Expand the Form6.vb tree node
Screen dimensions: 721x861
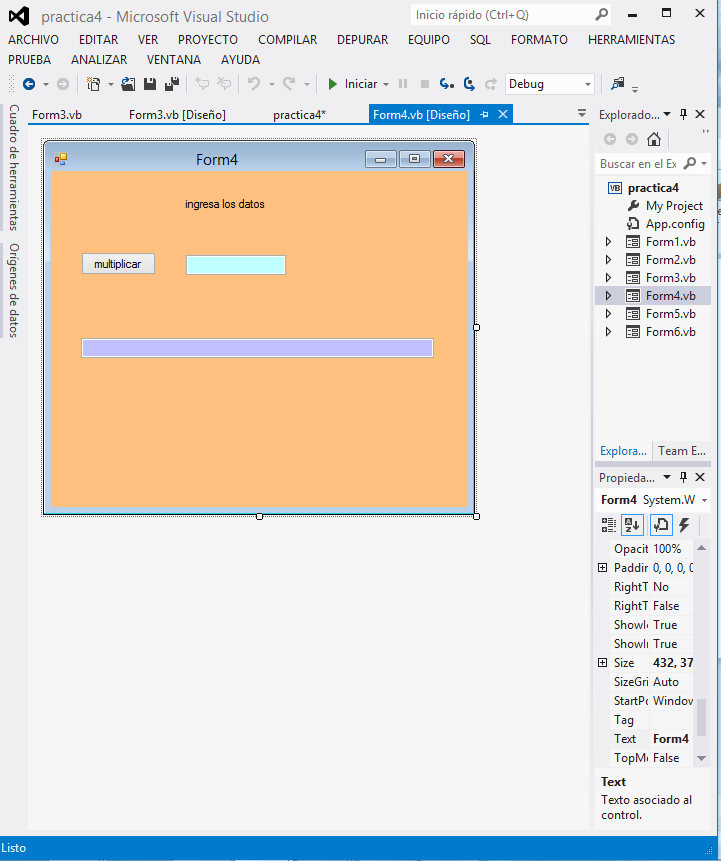pos(608,332)
